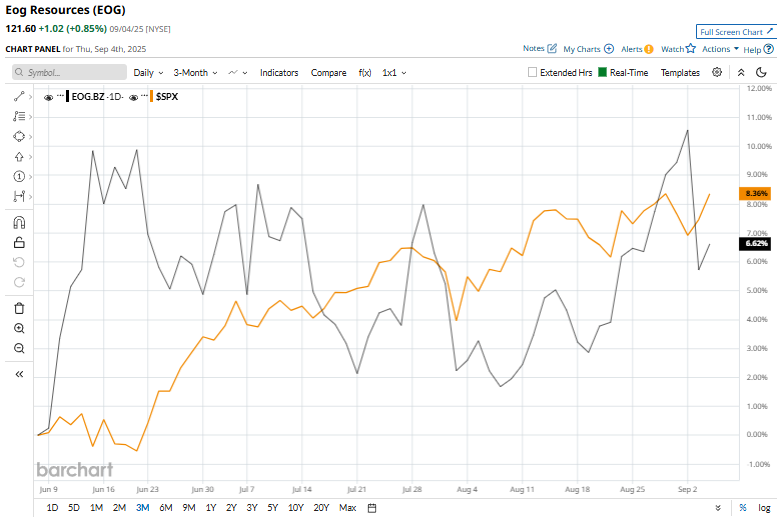This screenshot has height=521, width=777.
Task: Select the Max time range
Action: (347, 508)
